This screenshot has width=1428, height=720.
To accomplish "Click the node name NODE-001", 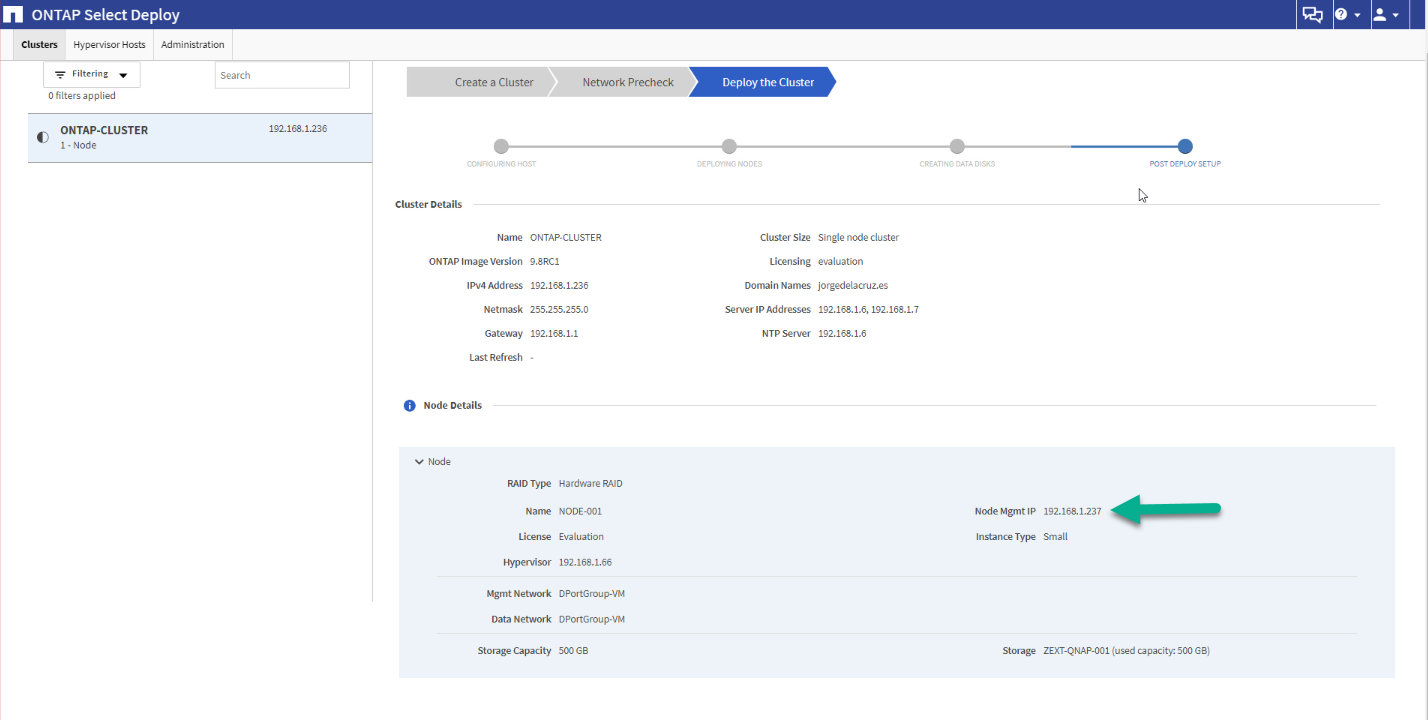I will tap(580, 511).
